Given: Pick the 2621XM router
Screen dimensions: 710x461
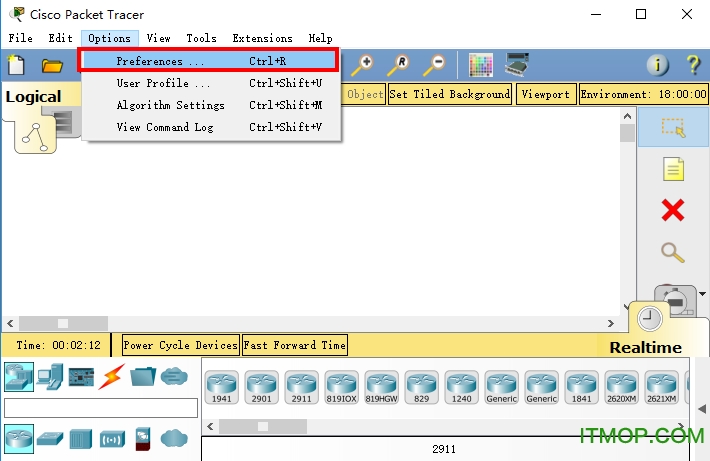Looking at the screenshot, I should pos(662,387).
